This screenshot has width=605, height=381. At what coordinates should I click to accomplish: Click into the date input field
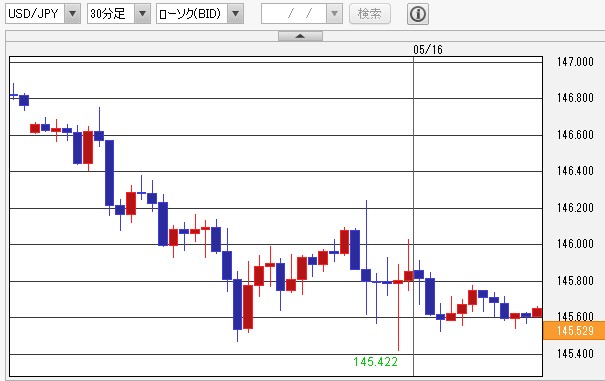coord(294,14)
